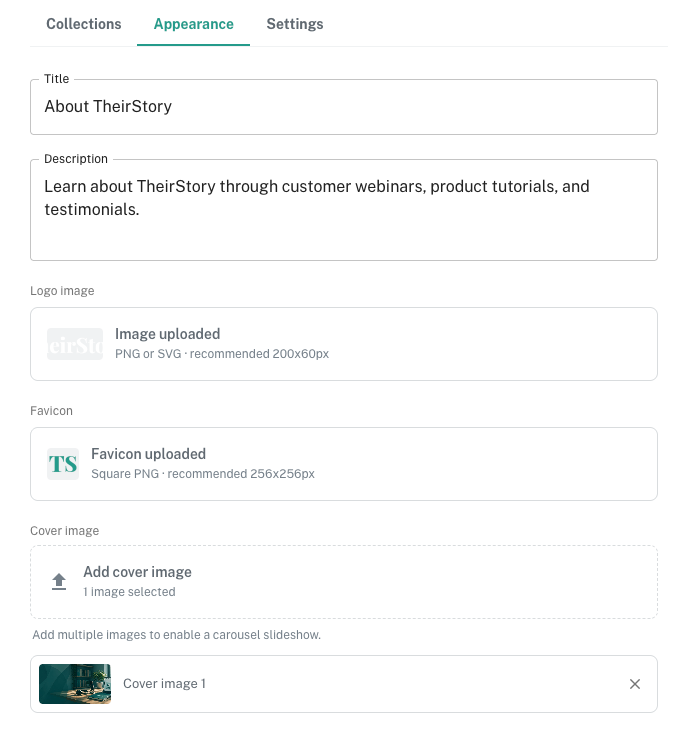683x740 pixels.
Task: Click the upload arrow icon for cover image
Action: 59,581
